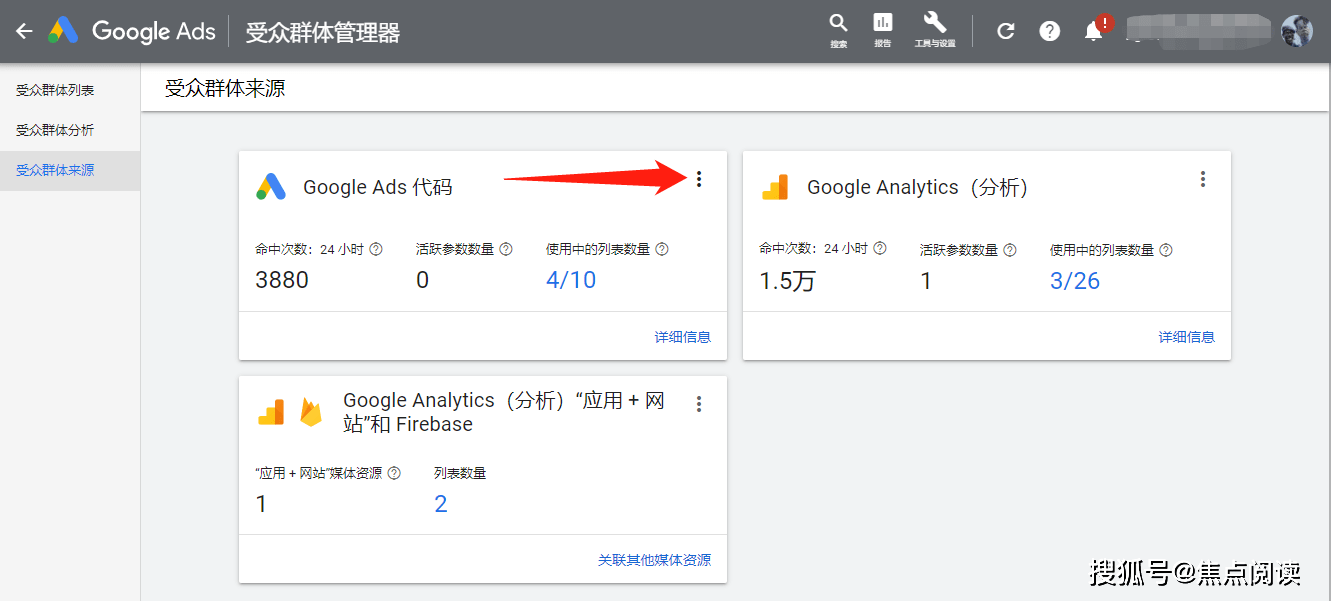The image size is (1331, 601).
Task: Open Google Analytics（分析）card three-dot menu
Action: 1203,179
